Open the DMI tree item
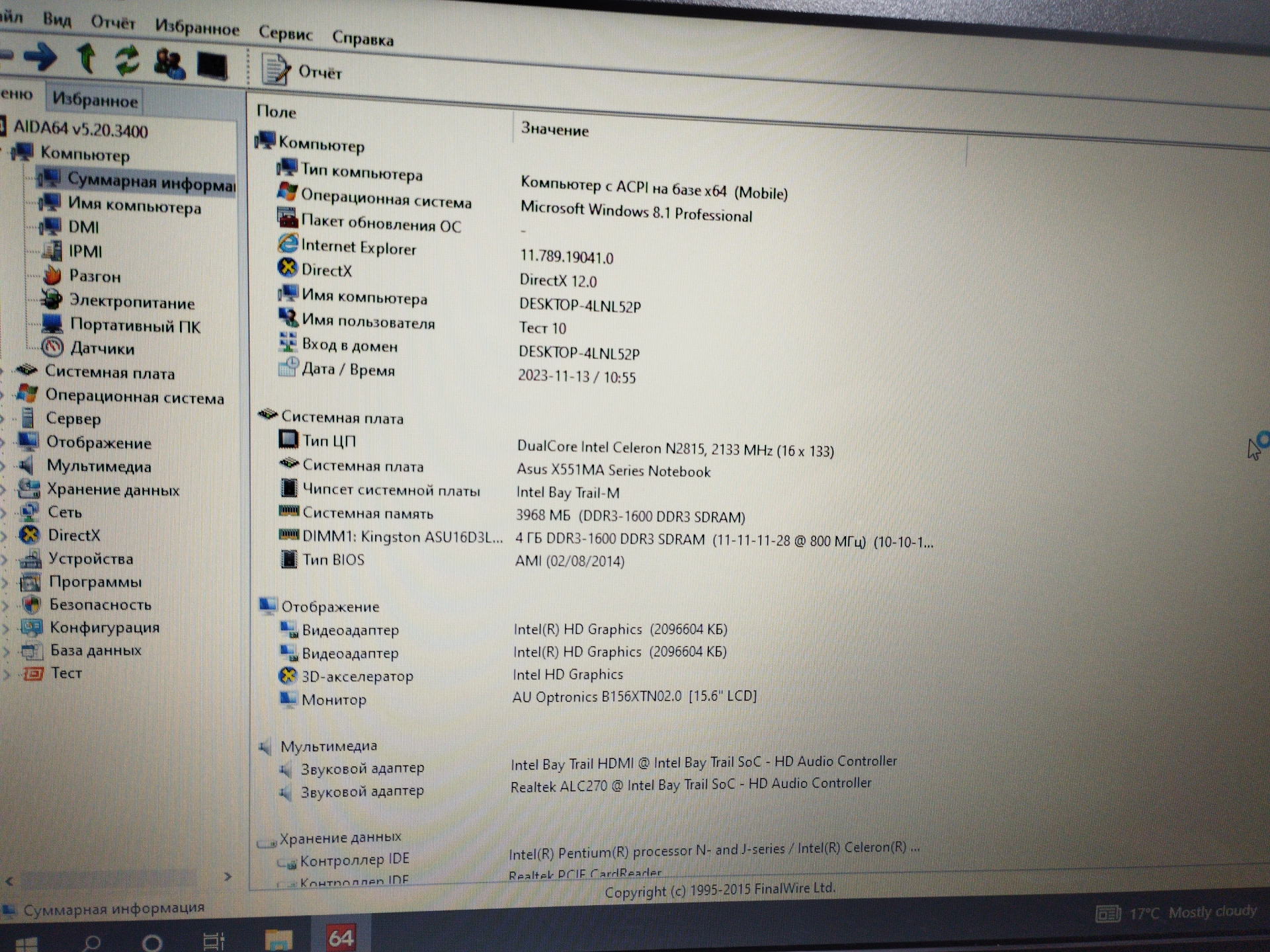Image resolution: width=1270 pixels, height=952 pixels. [83, 227]
